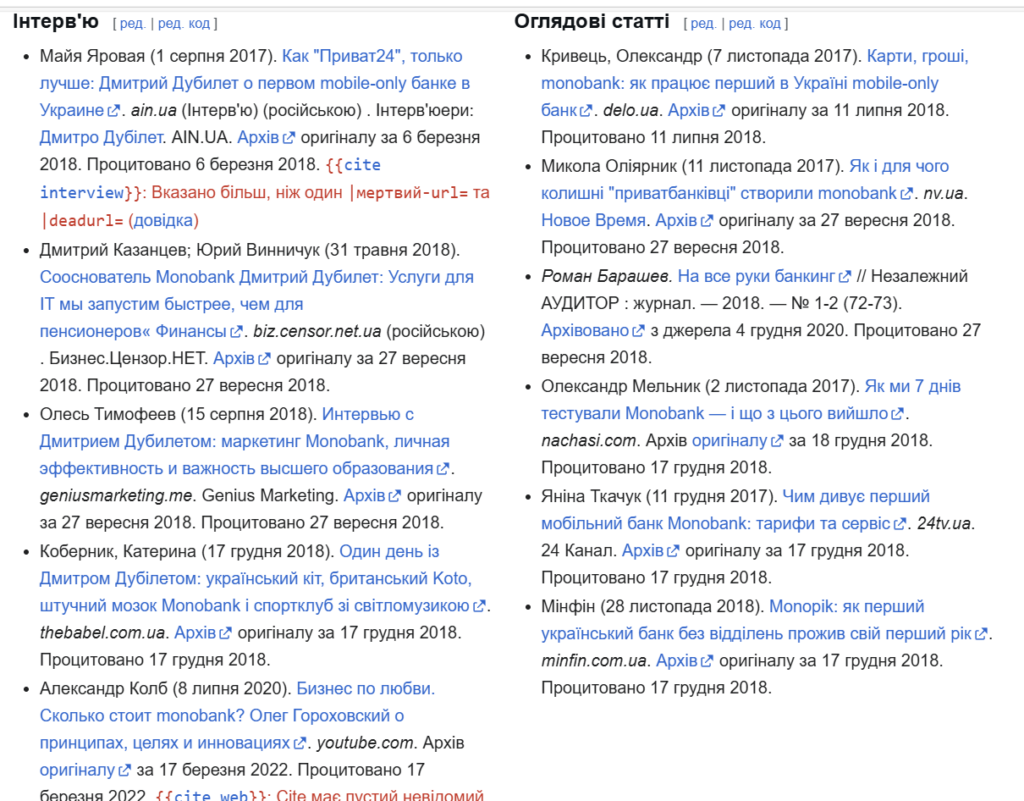Open Архів link in delo.ua entry
The width and height of the screenshot is (1024, 801).
click(x=697, y=110)
